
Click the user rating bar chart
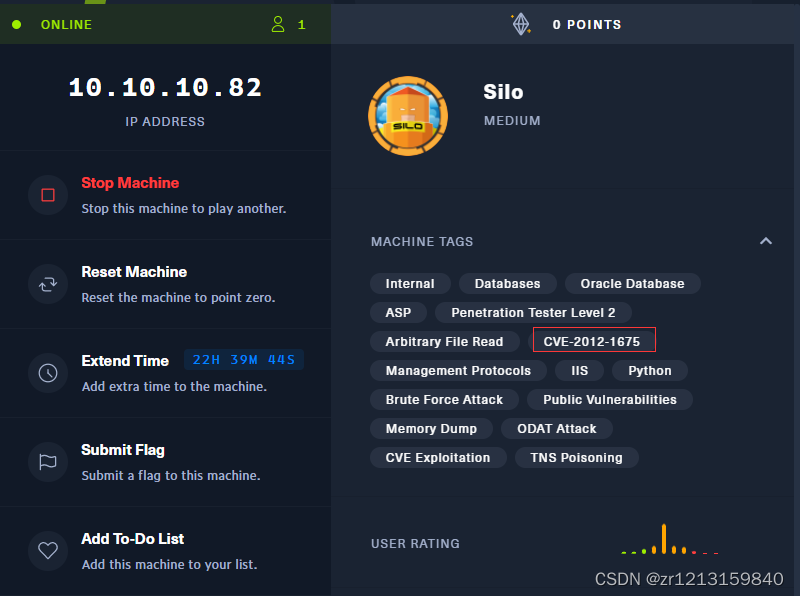[670, 539]
